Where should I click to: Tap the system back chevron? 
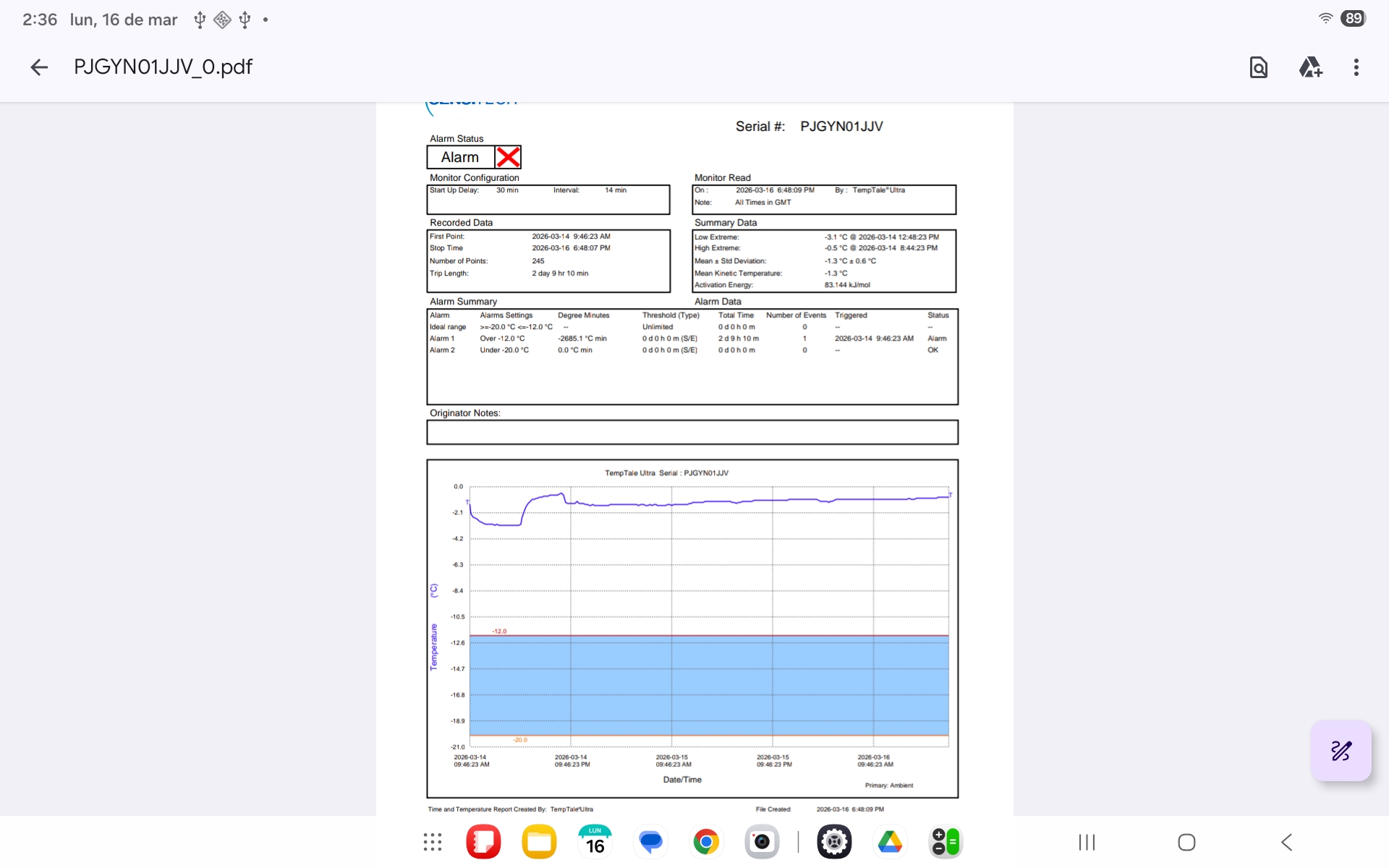[x=1286, y=842]
